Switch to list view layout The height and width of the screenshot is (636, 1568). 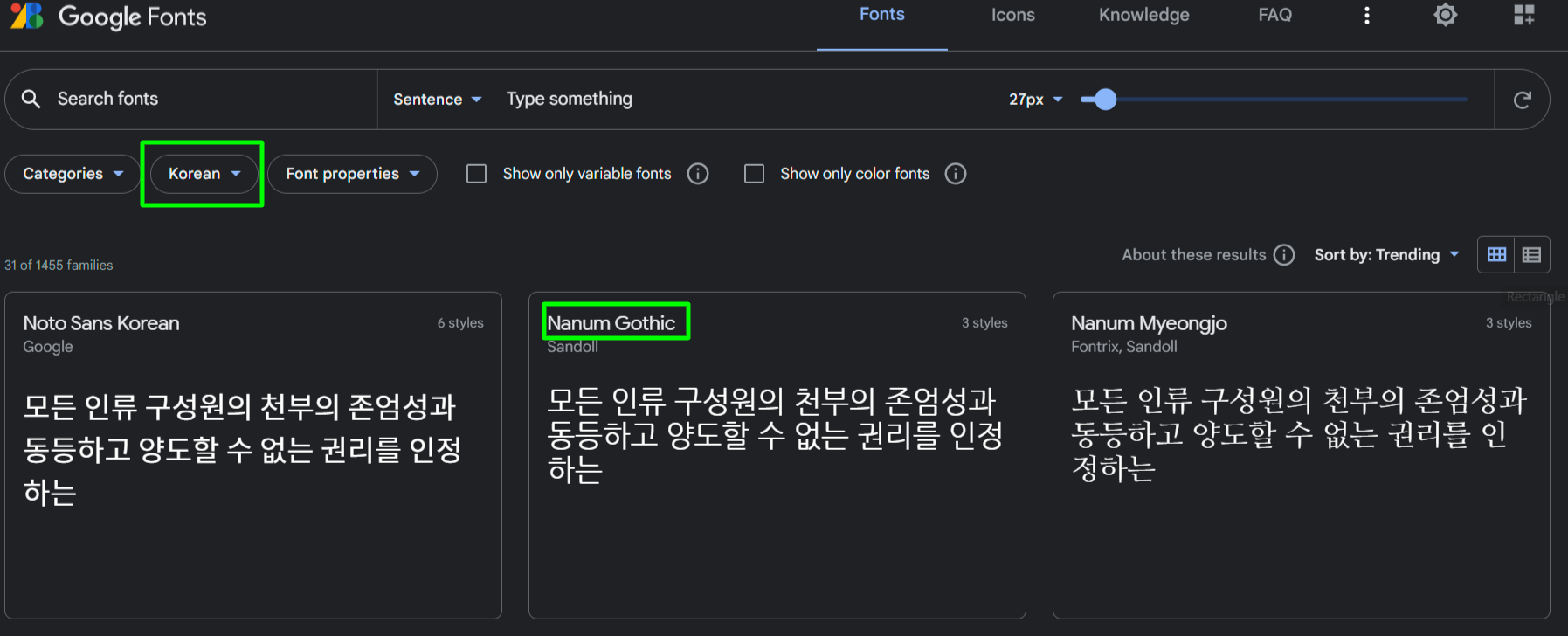click(1531, 254)
